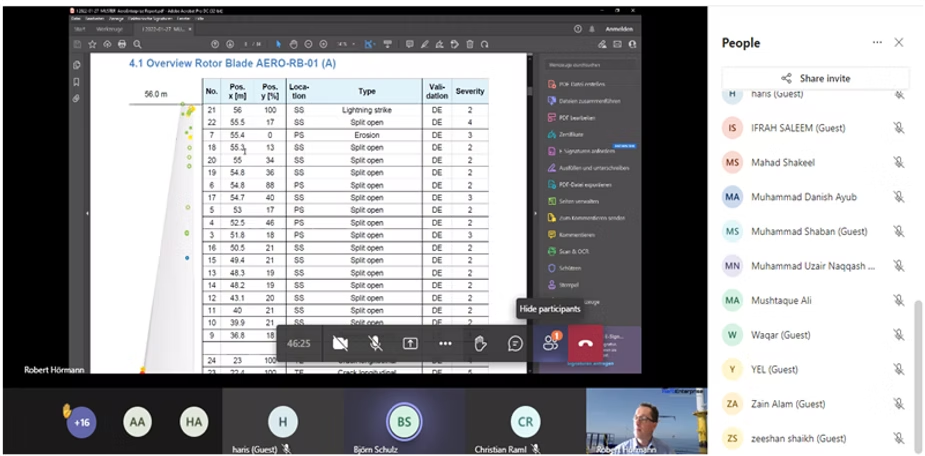925x456 pixels.
Task: Raise your hand in the meeting
Action: click(x=480, y=343)
